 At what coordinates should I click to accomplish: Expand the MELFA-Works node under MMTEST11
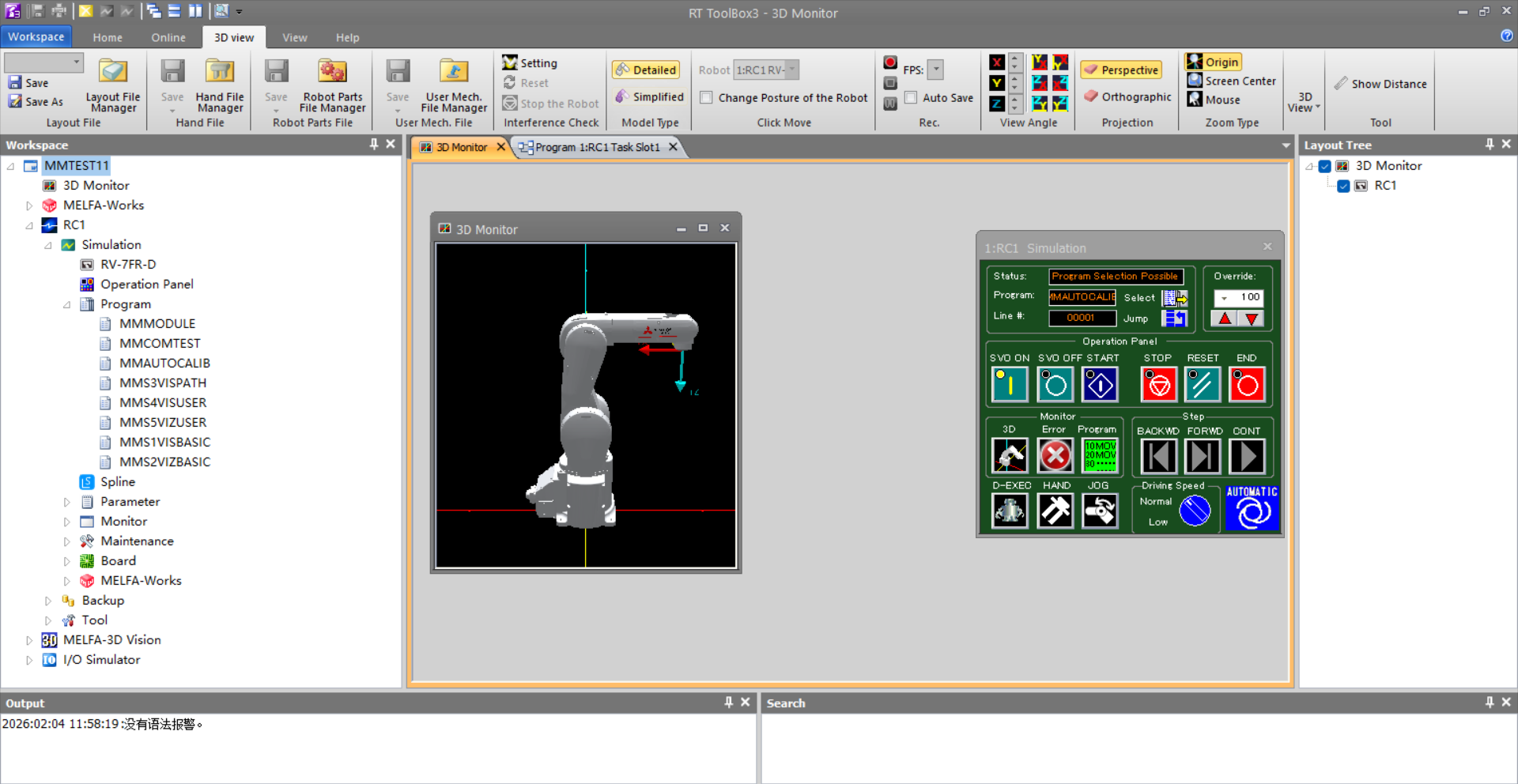[29, 205]
